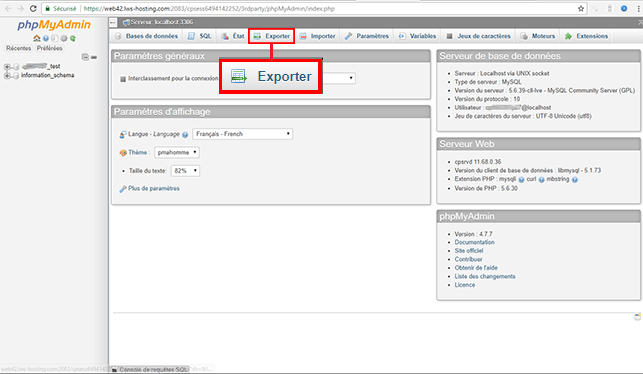Open the Liste des changements link
The image size is (643, 374).
point(485,276)
